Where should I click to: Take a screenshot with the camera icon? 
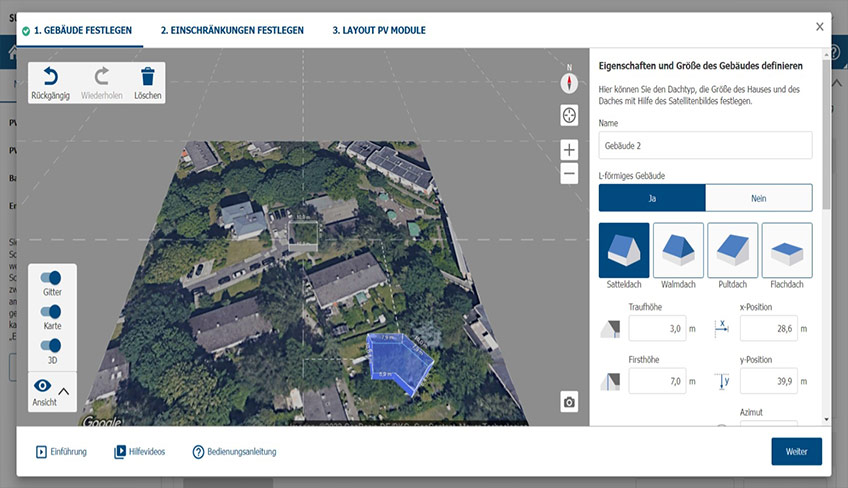coord(569,402)
